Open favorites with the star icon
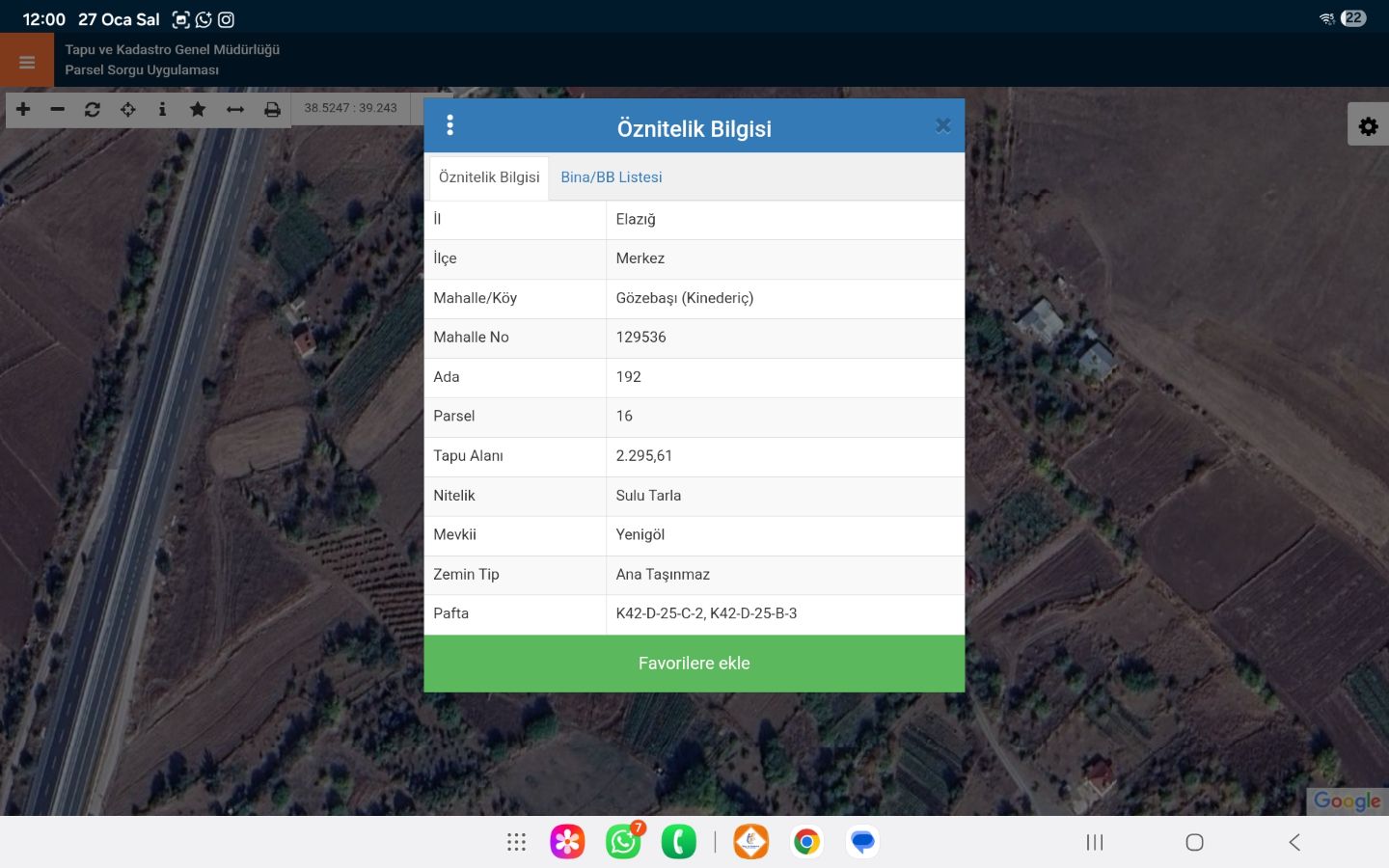This screenshot has height=868, width=1389. tap(198, 109)
